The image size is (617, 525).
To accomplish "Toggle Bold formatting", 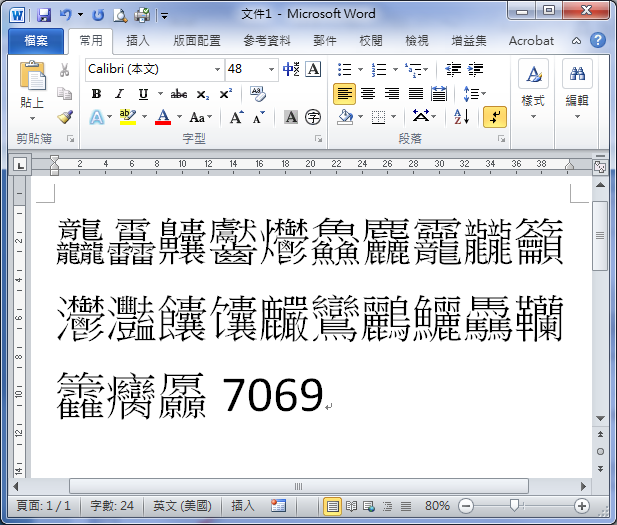I will click(96, 94).
